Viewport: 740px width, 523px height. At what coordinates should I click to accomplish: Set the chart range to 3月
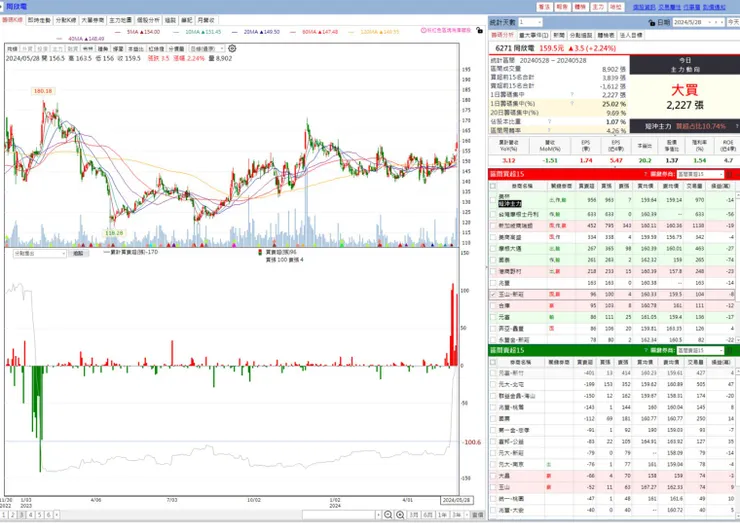point(414,515)
